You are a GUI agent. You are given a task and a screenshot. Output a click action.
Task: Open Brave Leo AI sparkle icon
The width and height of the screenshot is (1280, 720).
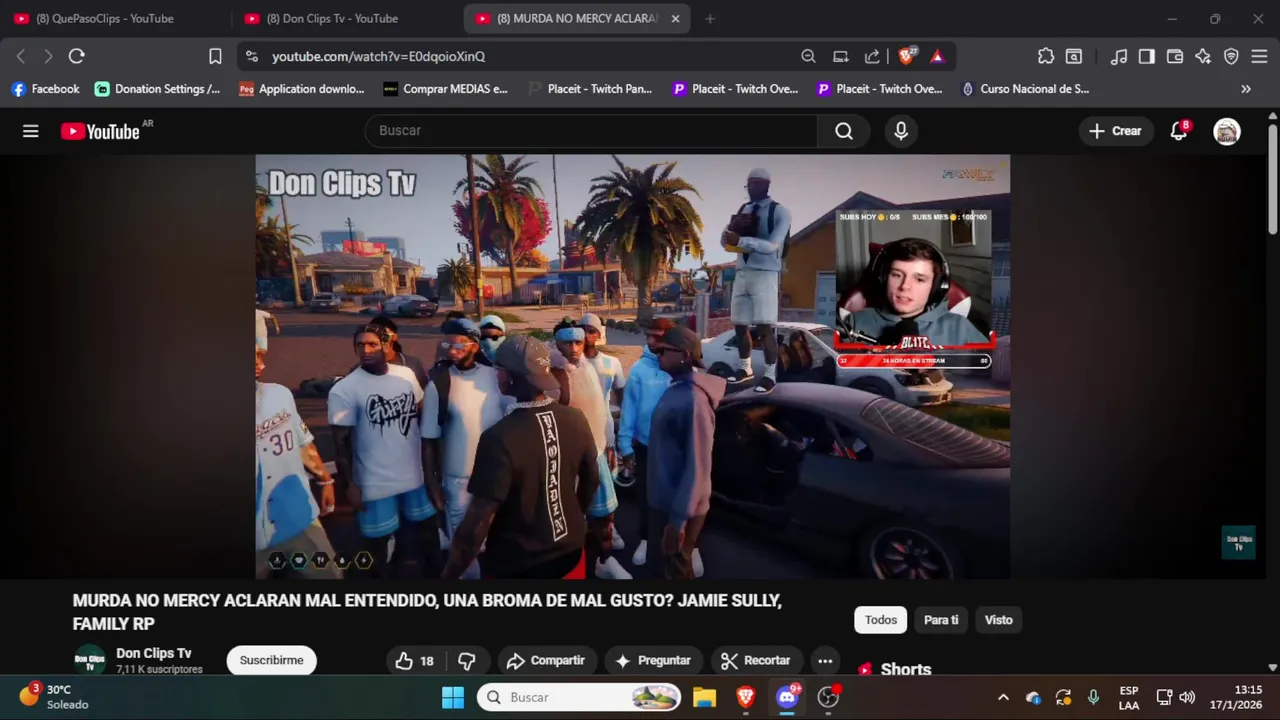(x=1203, y=56)
